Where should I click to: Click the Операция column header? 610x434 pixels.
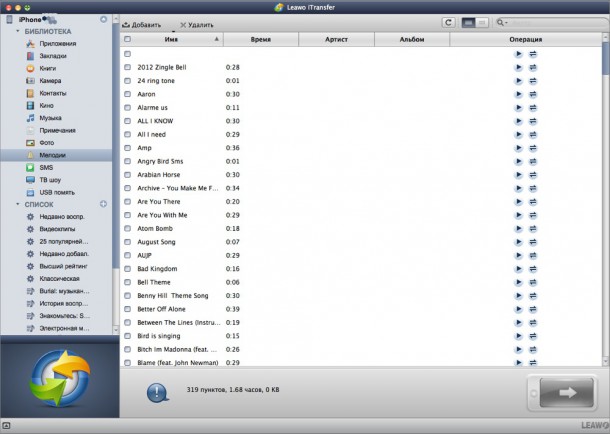(x=526, y=39)
